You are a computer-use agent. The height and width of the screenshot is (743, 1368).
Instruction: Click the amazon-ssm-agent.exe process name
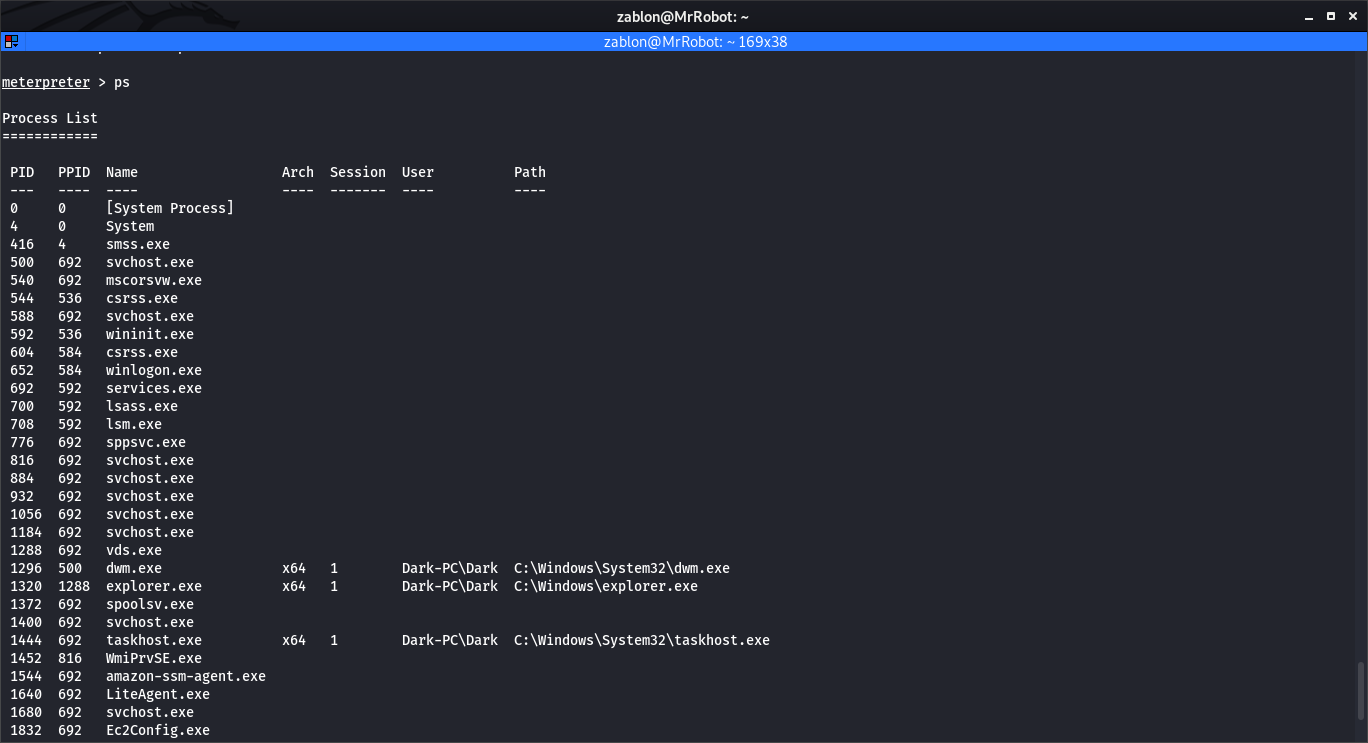pyautogui.click(x=186, y=676)
